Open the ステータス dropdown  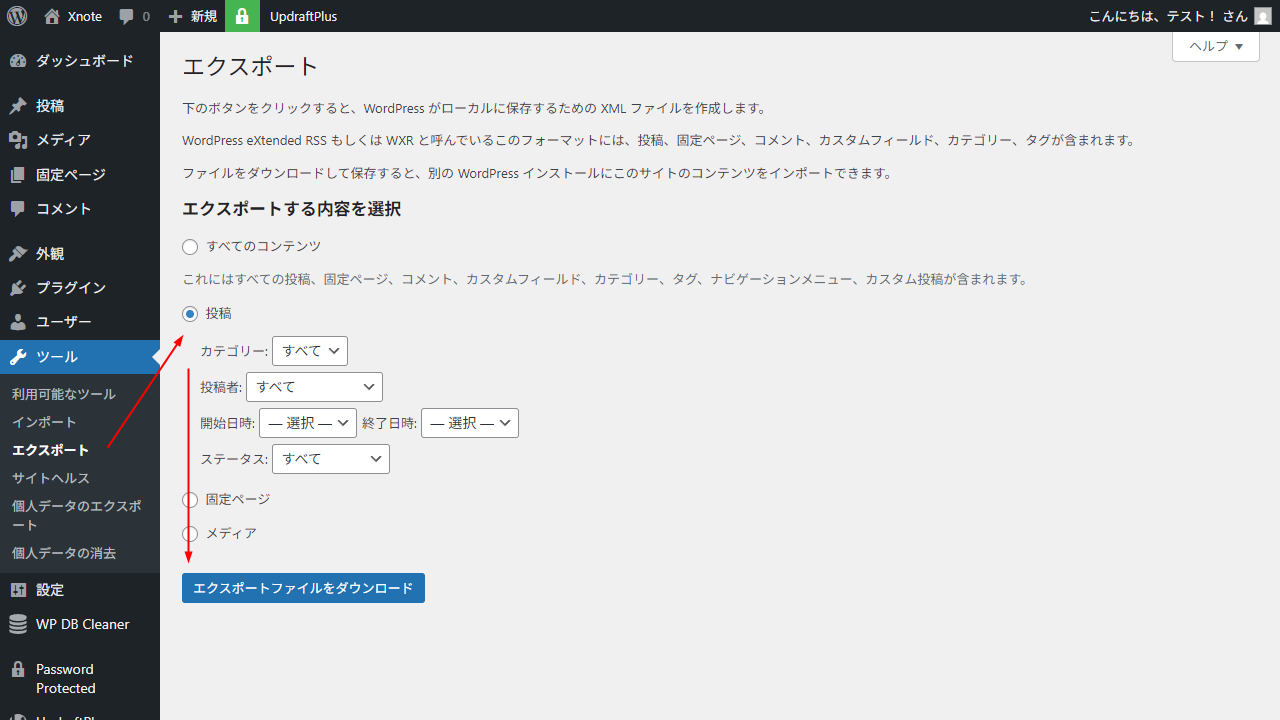point(331,459)
